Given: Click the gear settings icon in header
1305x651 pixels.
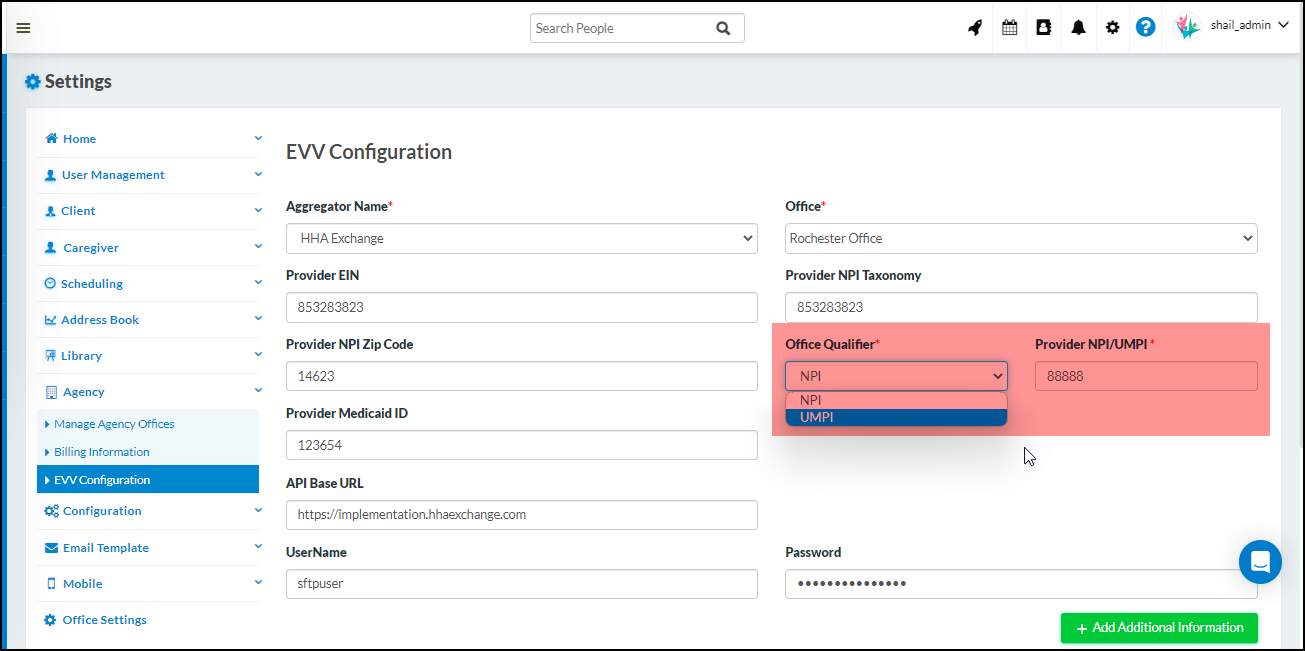Looking at the screenshot, I should (1112, 28).
